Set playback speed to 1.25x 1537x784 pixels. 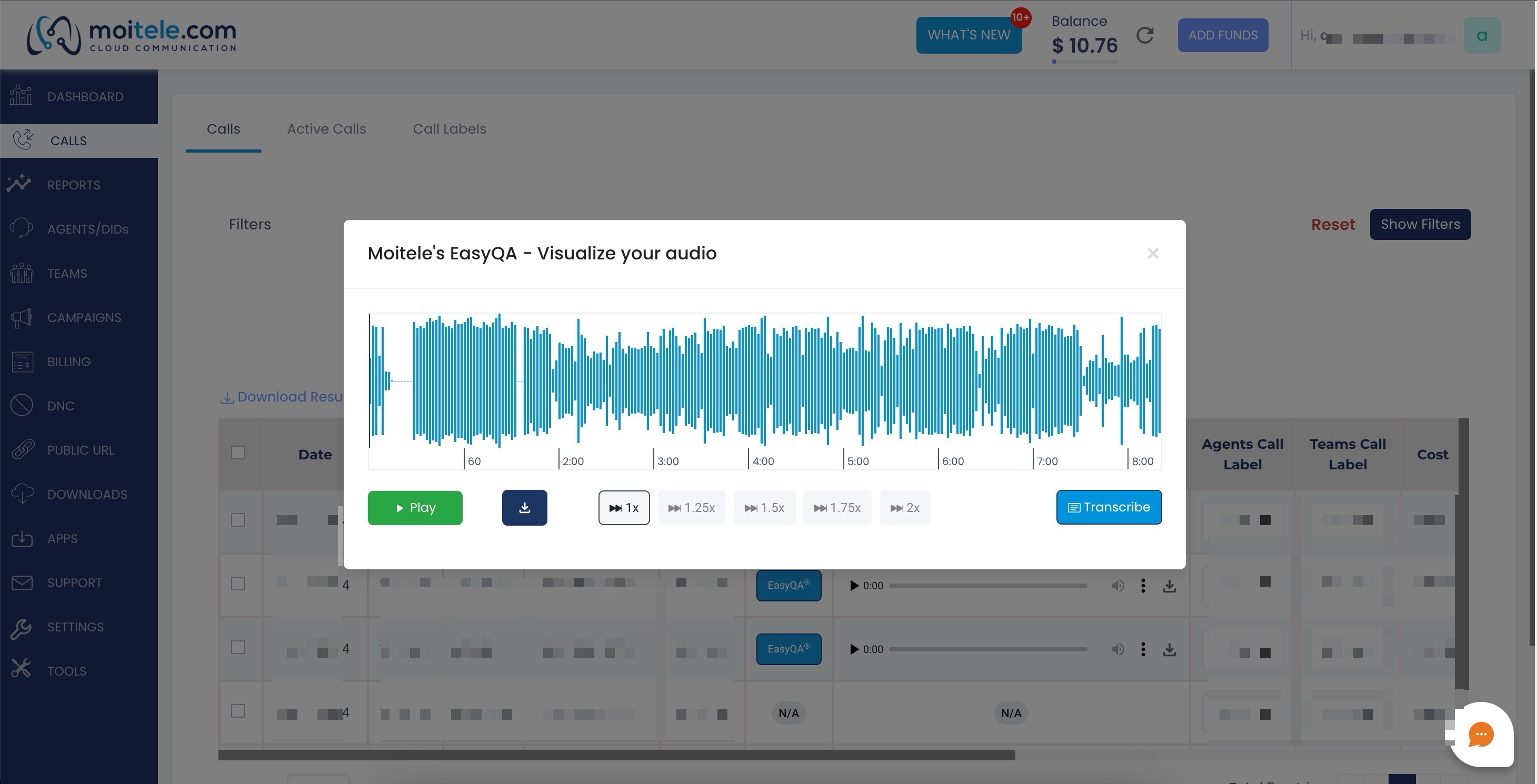click(x=692, y=508)
